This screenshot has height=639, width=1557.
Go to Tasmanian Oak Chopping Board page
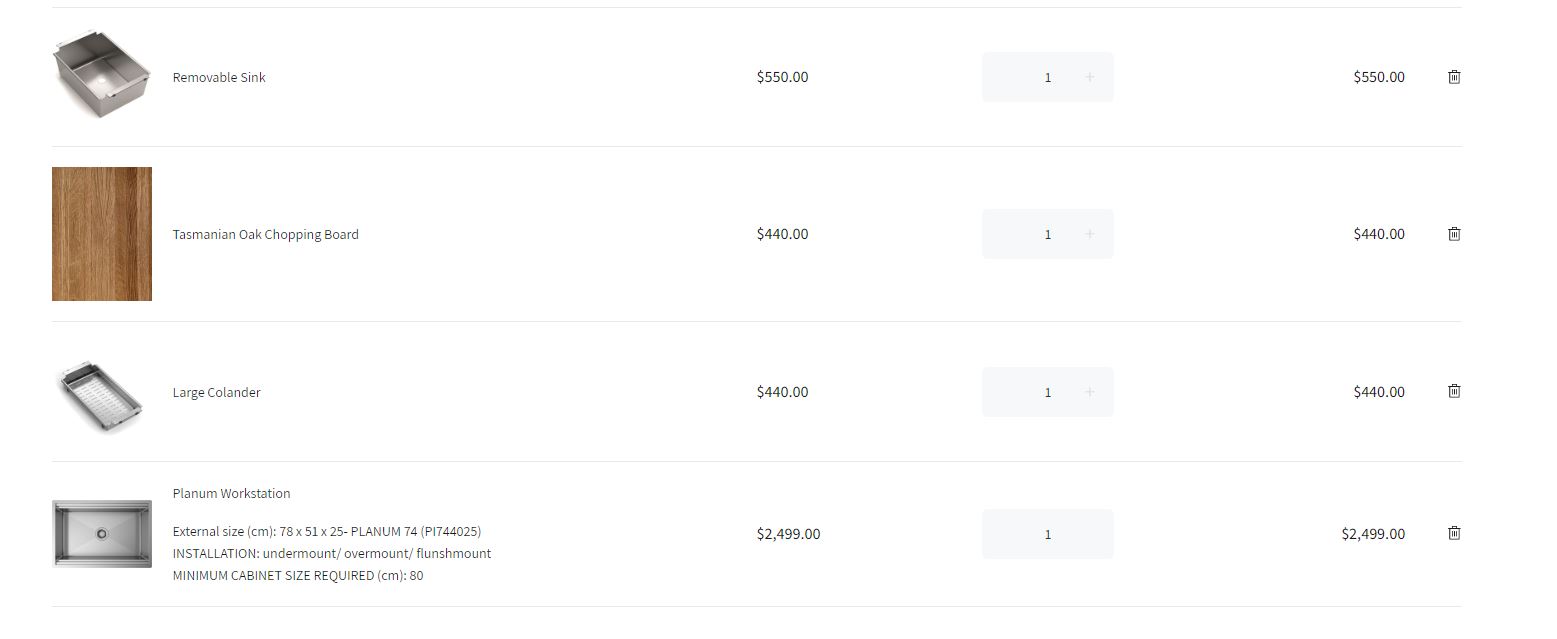(x=265, y=234)
